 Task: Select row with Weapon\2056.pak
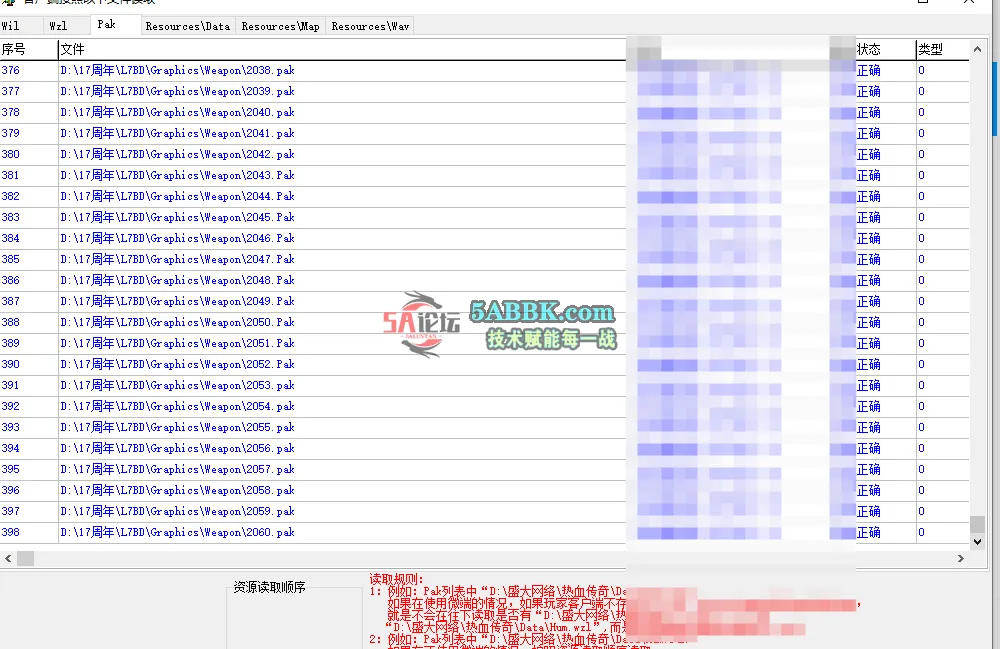[485, 448]
